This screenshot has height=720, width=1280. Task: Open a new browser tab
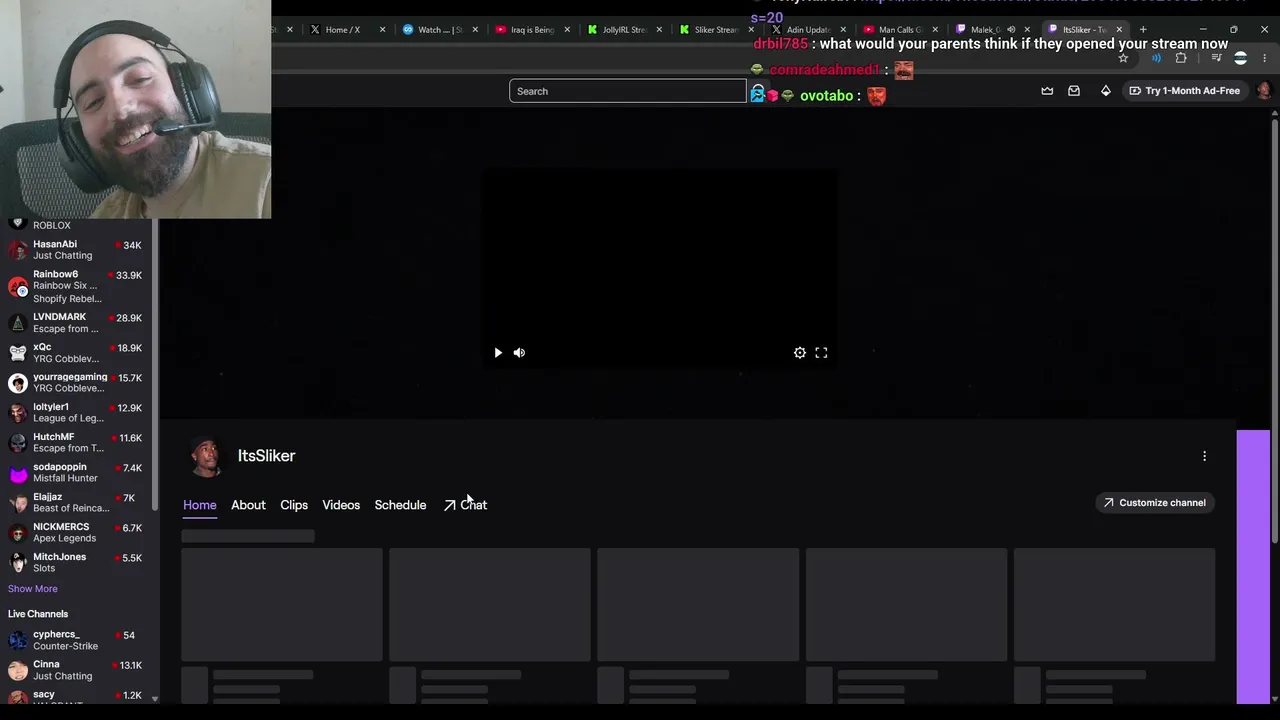click(x=1143, y=29)
